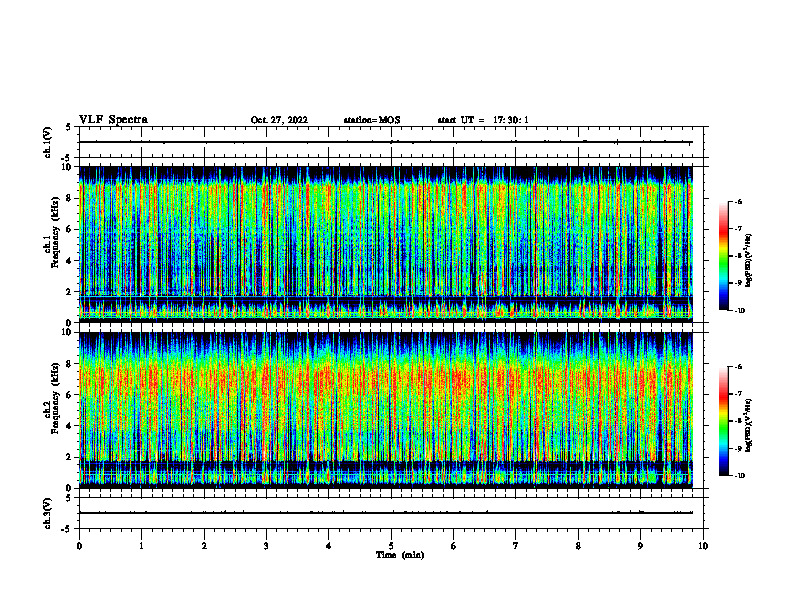792x612 pixels.
Task: Click the ch.2 frequency tick label "8"
Action: [69, 364]
